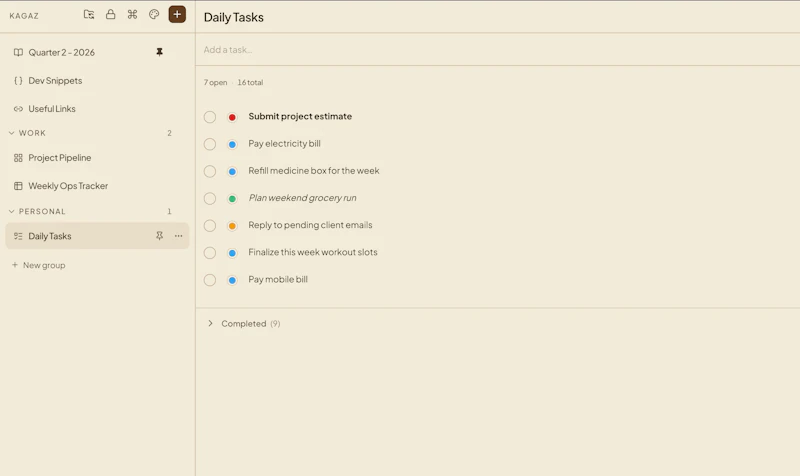This screenshot has width=800, height=476.
Task: Focus the Add a task input field
Action: (x=497, y=49)
